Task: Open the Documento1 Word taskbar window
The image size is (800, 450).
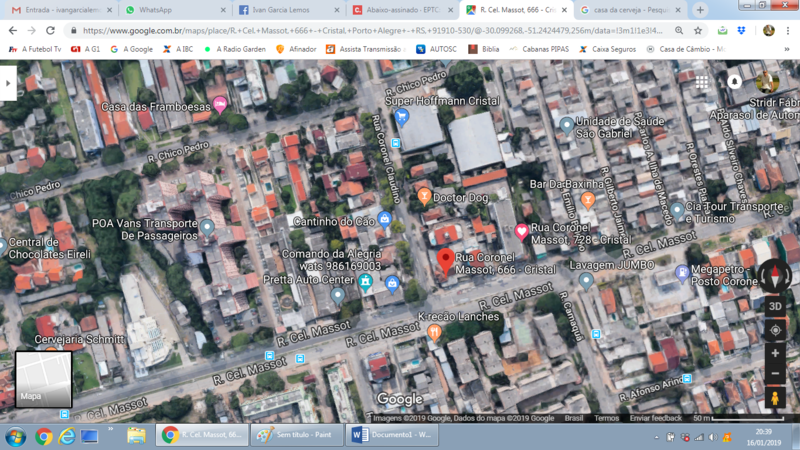Action: 392,435
